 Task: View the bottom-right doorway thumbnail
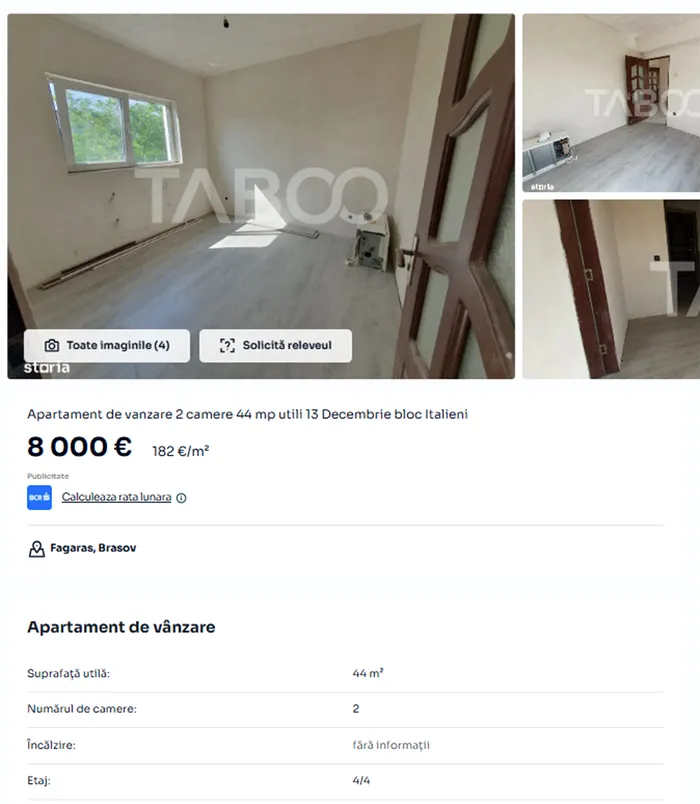pos(611,290)
